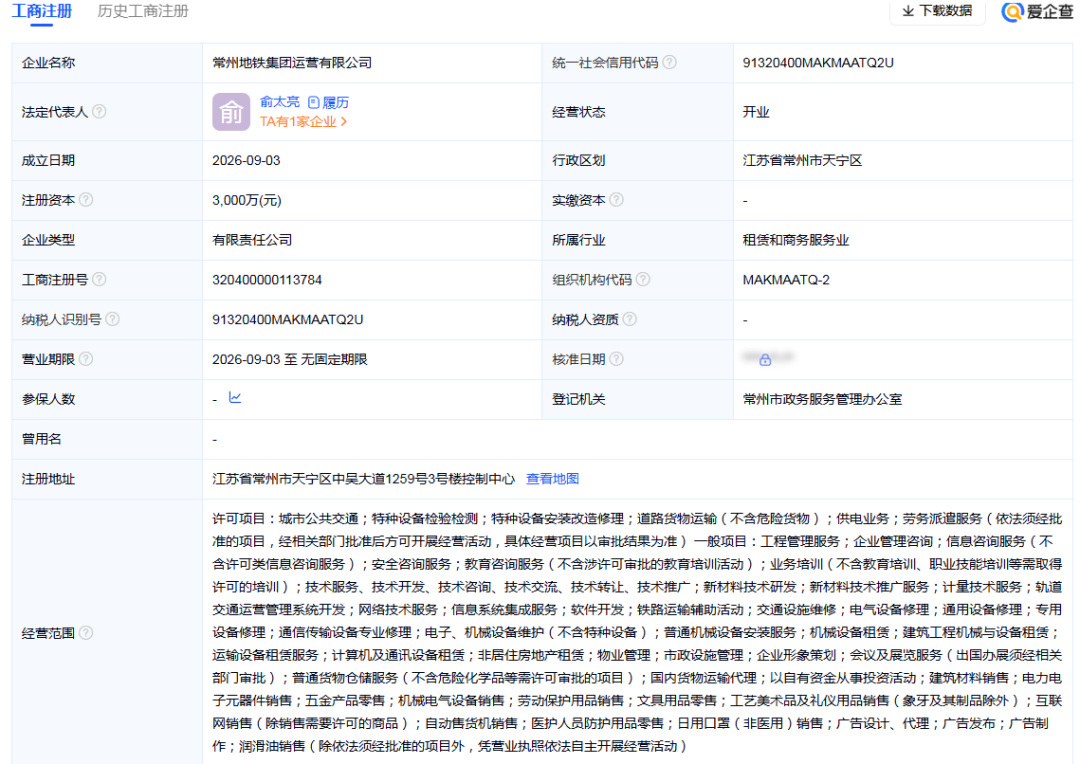Click the help icon beside 营业期限
The width and height of the screenshot is (1080, 764).
point(86,358)
